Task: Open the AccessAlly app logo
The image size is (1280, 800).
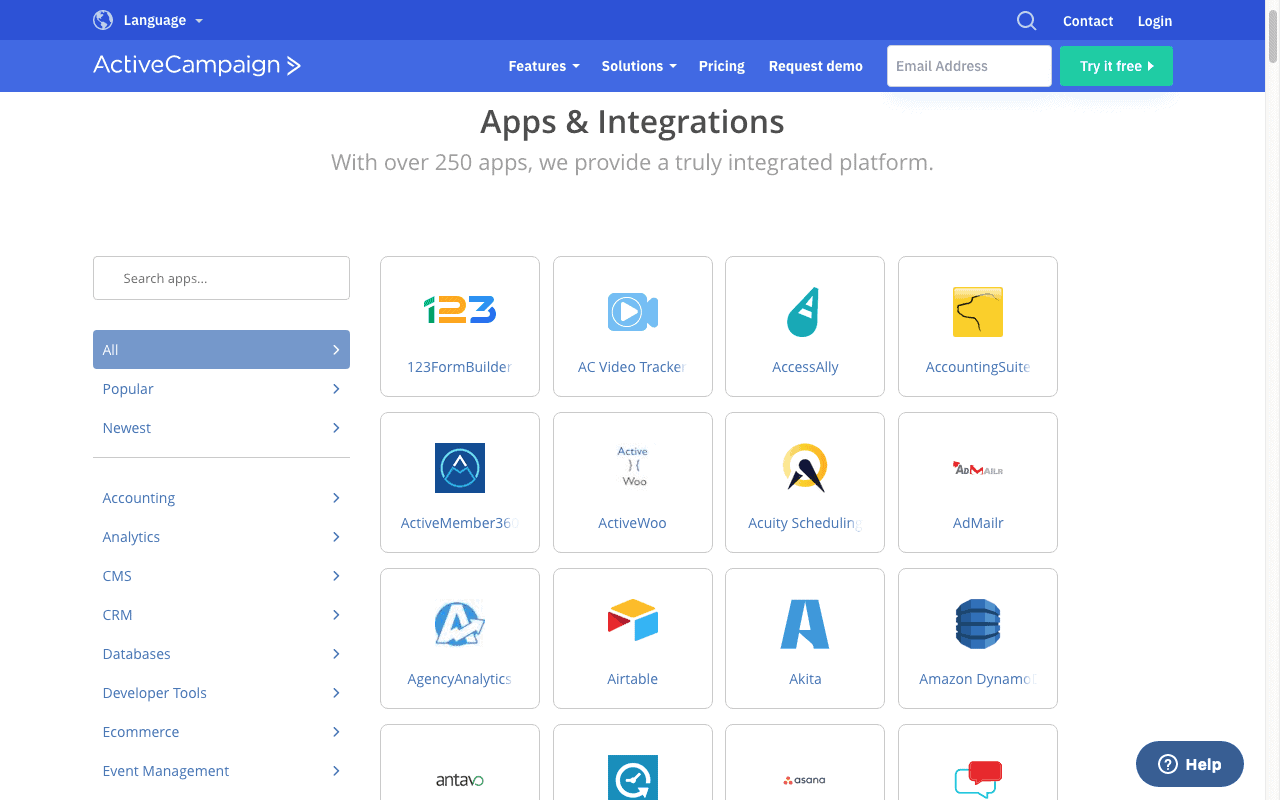Action: click(805, 311)
